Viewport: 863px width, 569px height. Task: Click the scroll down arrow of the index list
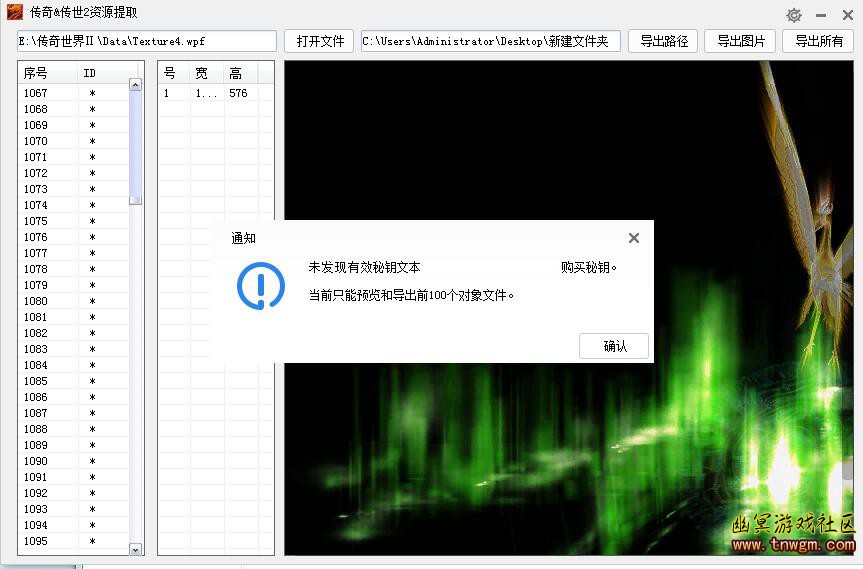[135, 549]
